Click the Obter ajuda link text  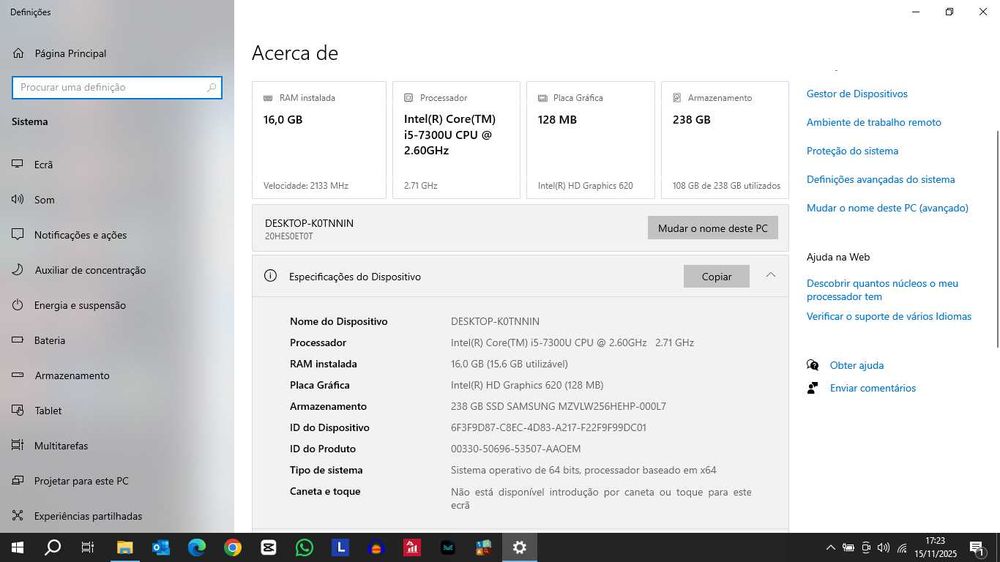[857, 366]
